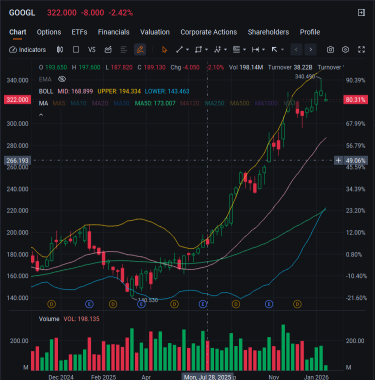Image resolution: width=375 pixels, height=380 pixels.
Task: Expand the rectangle shape tool dropdown
Action: pyautogui.click(x=206, y=50)
